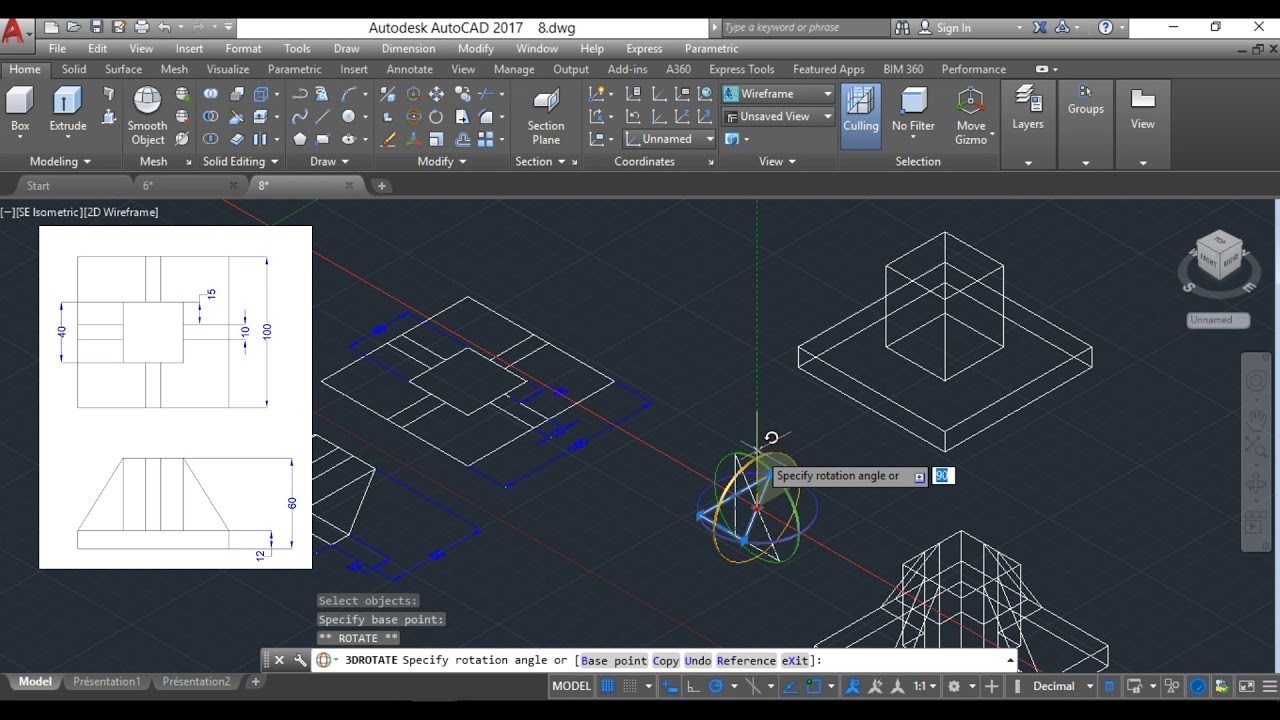
Task: Select the Box modeling tool
Action: (20, 109)
